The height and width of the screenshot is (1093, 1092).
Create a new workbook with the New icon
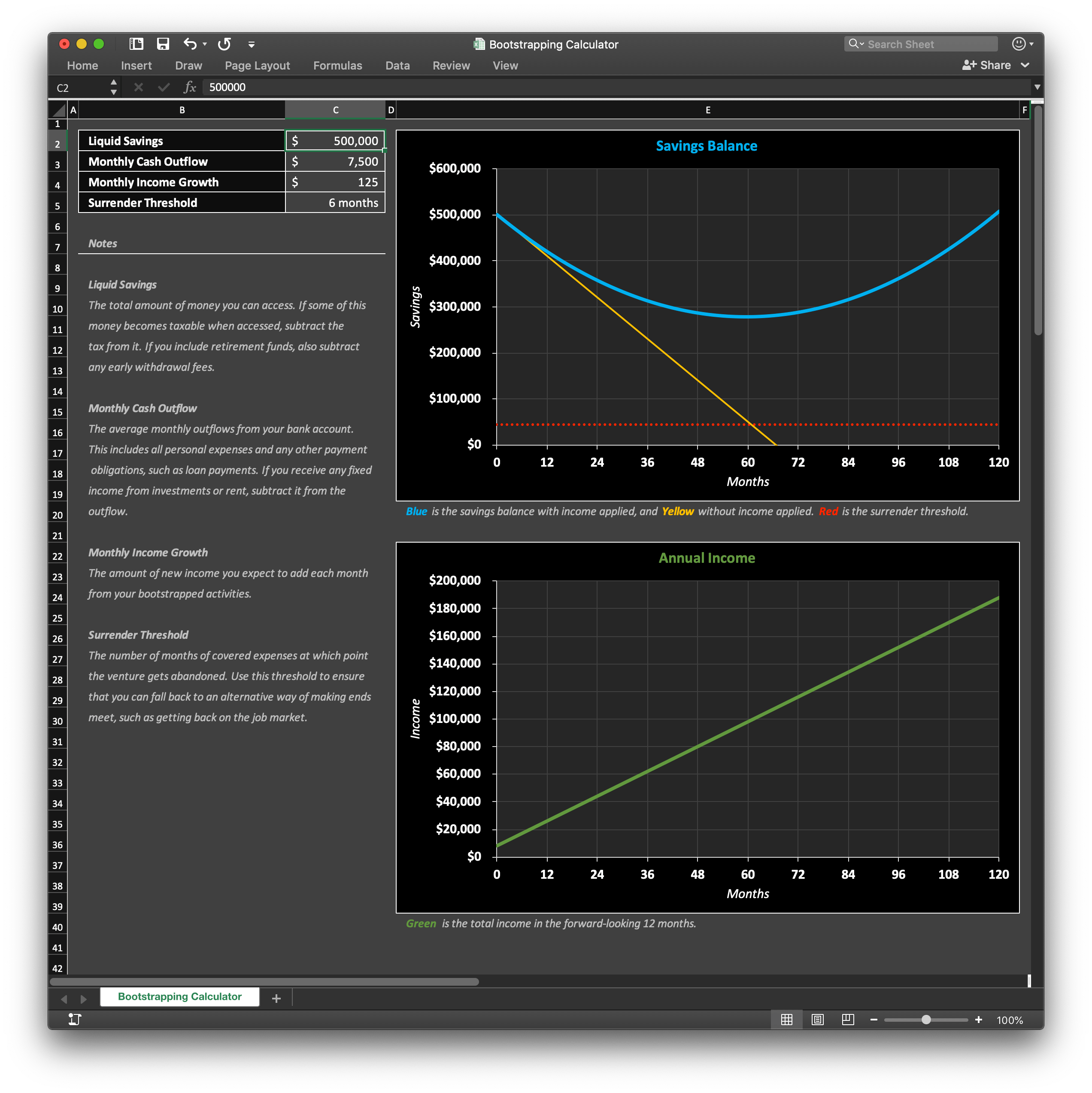[x=136, y=43]
